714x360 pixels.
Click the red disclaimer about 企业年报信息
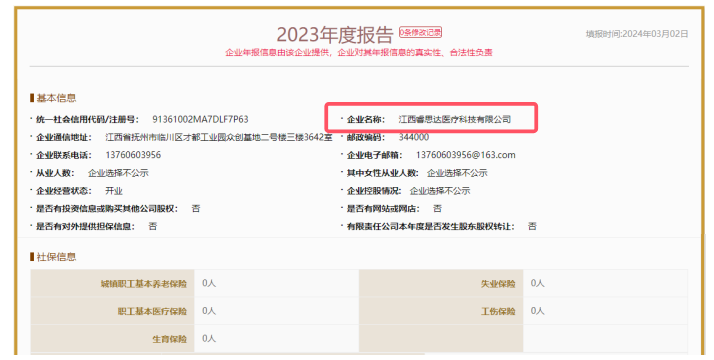[359, 52]
